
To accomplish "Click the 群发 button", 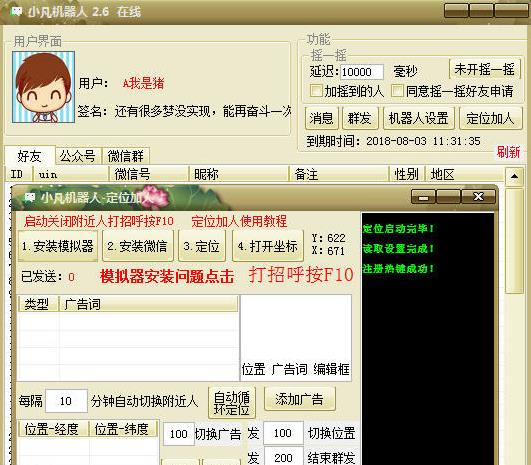I will point(360,118).
